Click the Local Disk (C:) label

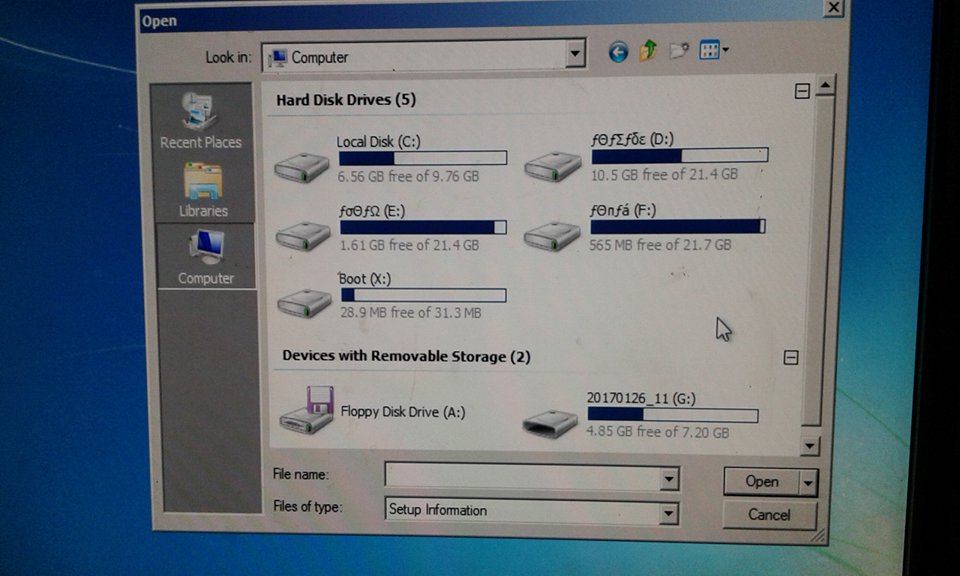(378, 142)
